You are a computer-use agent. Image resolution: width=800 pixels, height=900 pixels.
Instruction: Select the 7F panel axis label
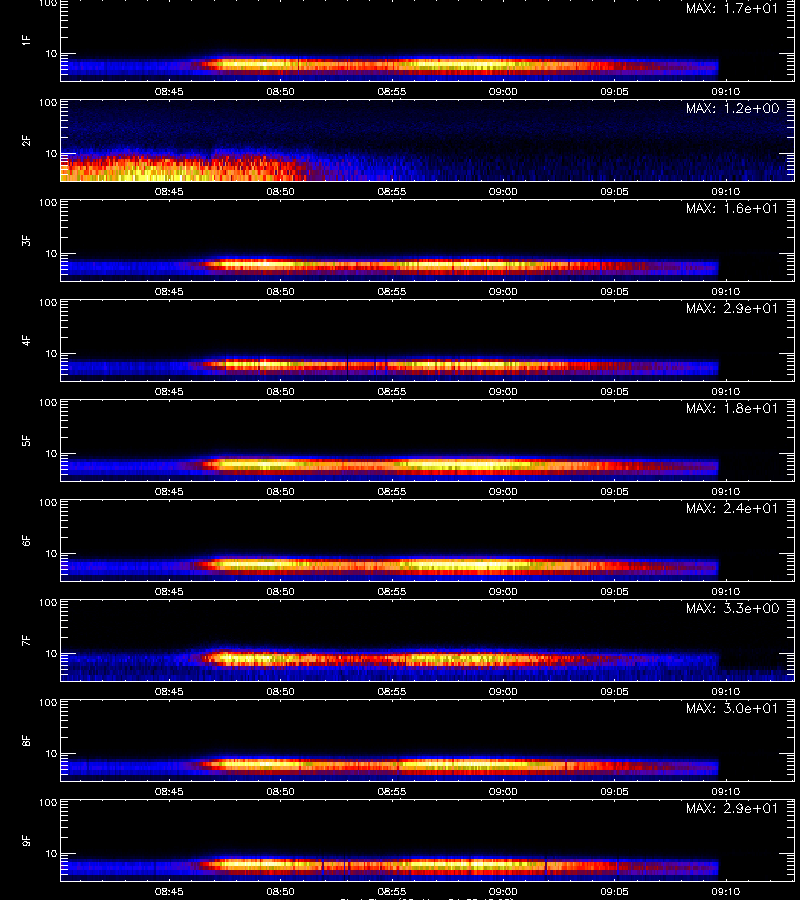pyautogui.click(x=26, y=640)
